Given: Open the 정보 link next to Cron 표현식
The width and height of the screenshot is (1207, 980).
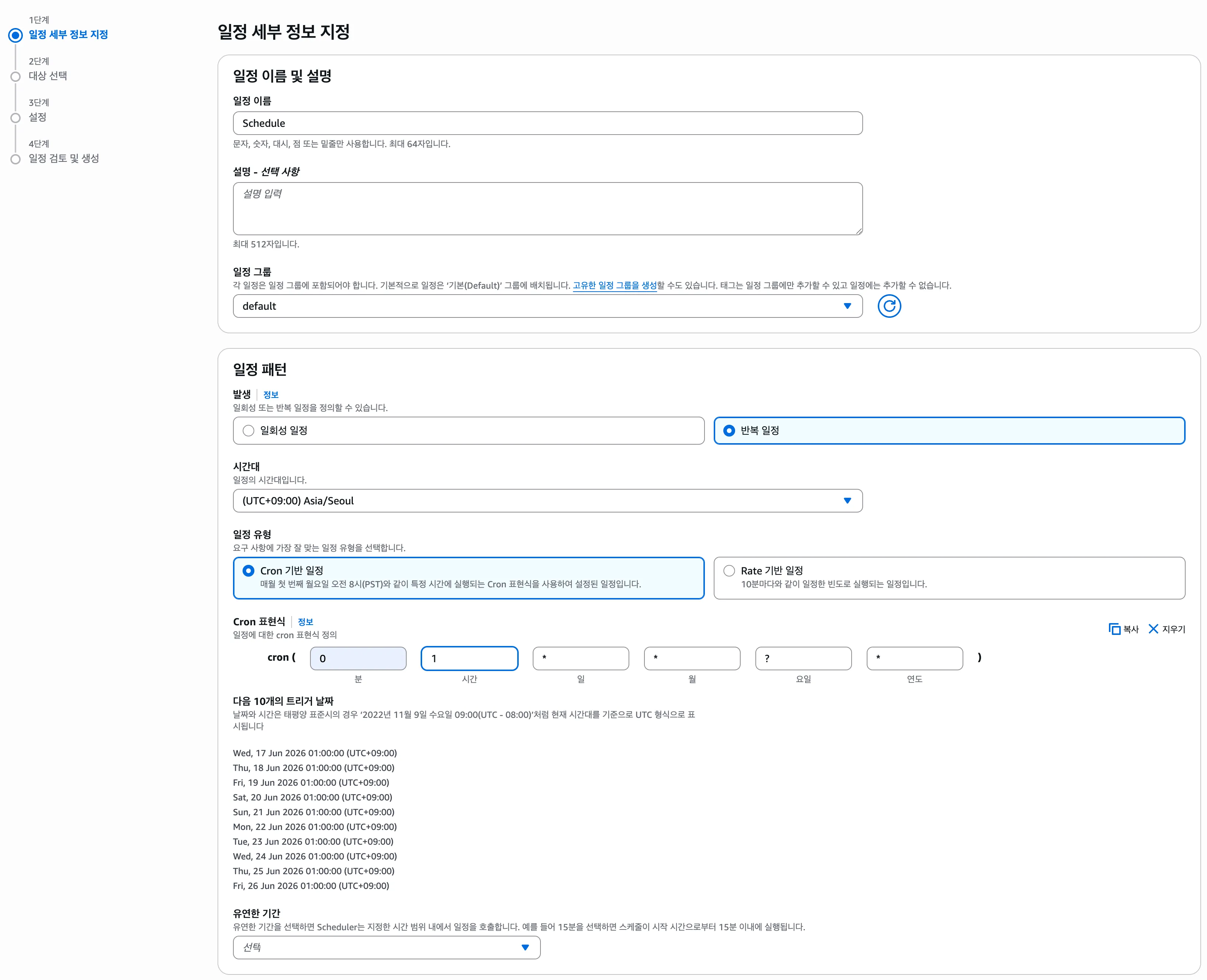Looking at the screenshot, I should tap(305, 622).
